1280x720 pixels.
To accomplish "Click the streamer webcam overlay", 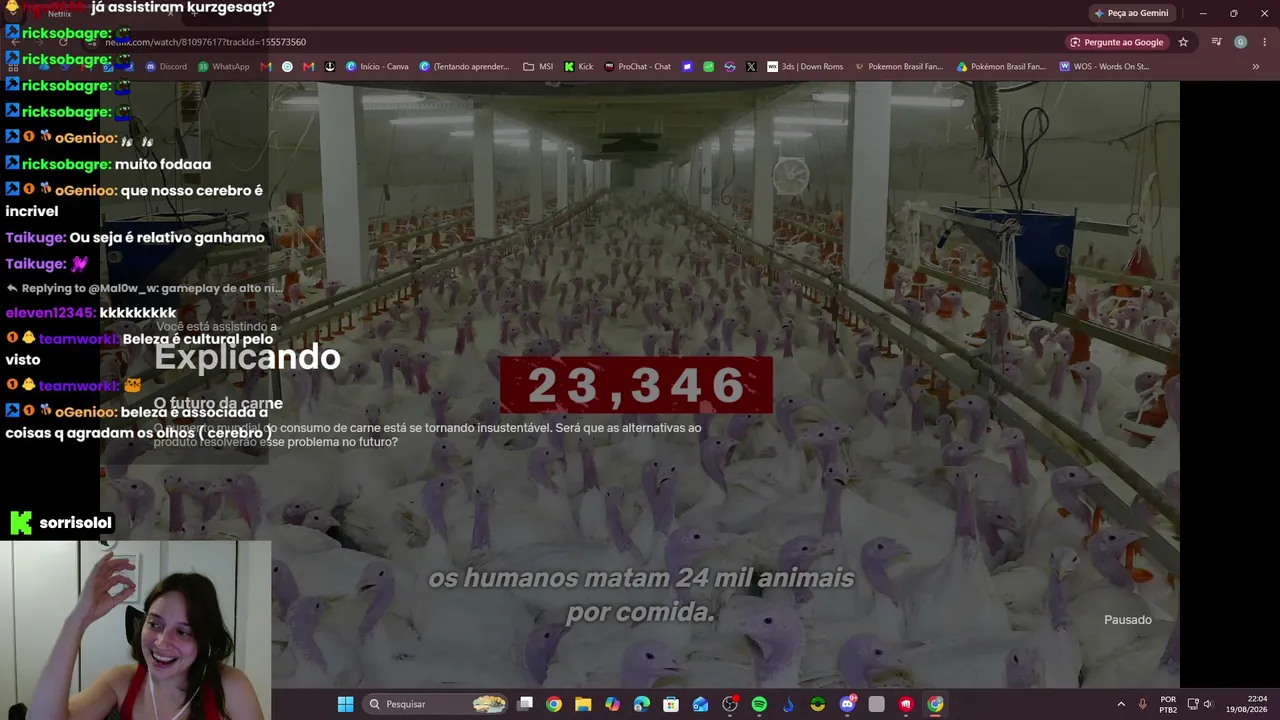I will [135, 630].
